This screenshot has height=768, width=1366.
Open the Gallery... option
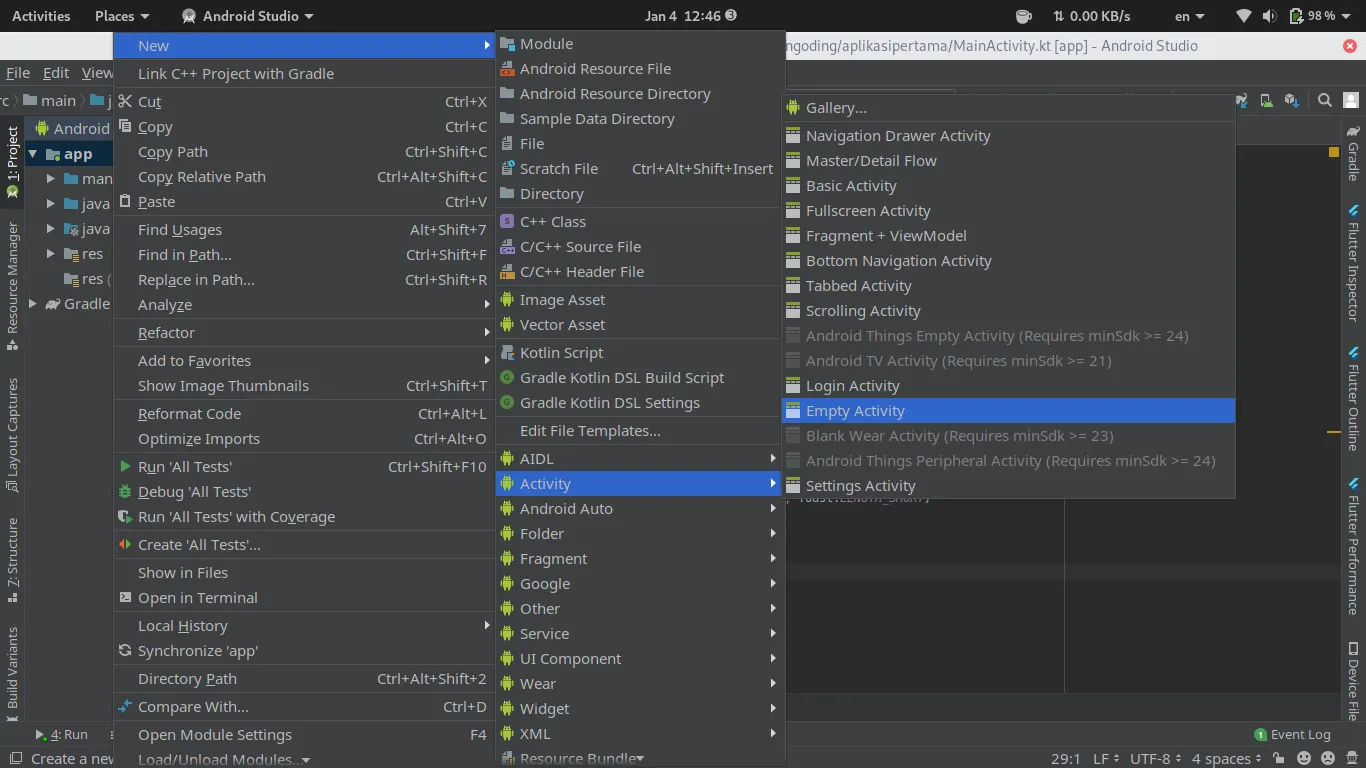tap(1008, 108)
